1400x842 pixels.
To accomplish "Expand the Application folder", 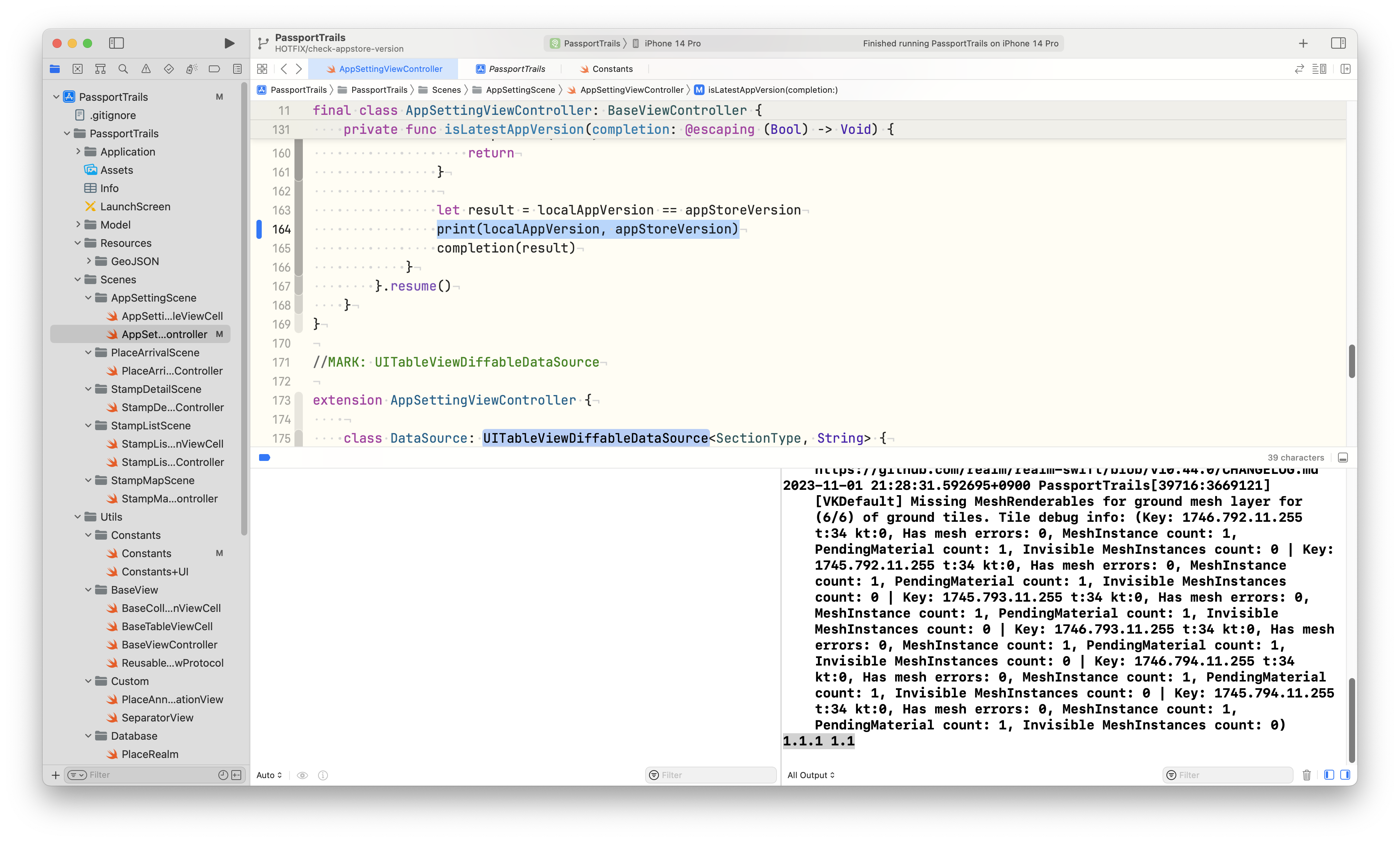I will (x=78, y=151).
